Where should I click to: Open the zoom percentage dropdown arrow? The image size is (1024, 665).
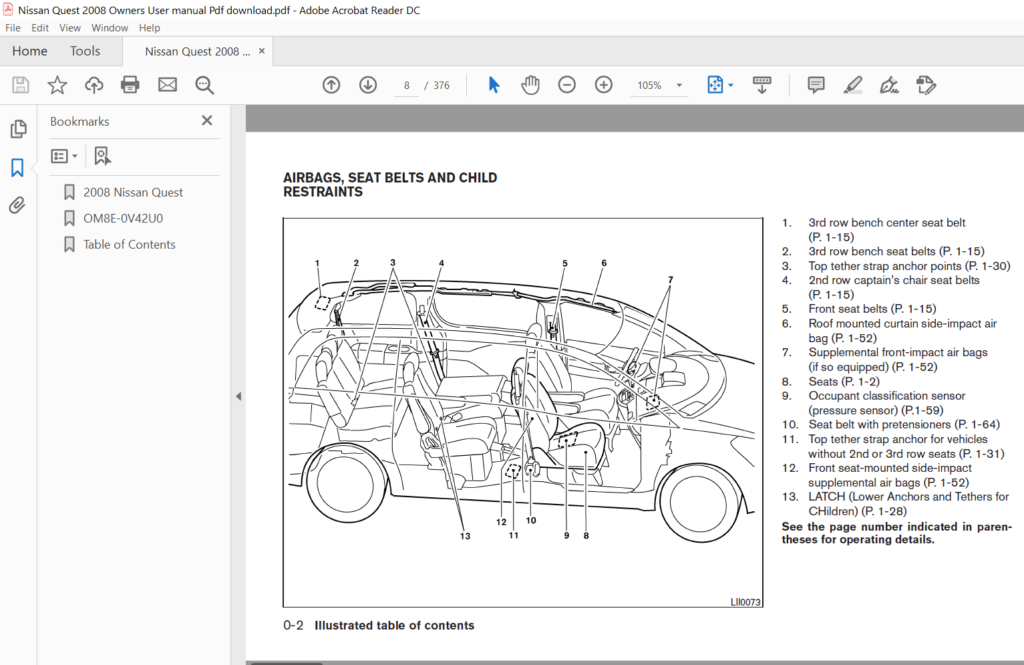pos(679,86)
